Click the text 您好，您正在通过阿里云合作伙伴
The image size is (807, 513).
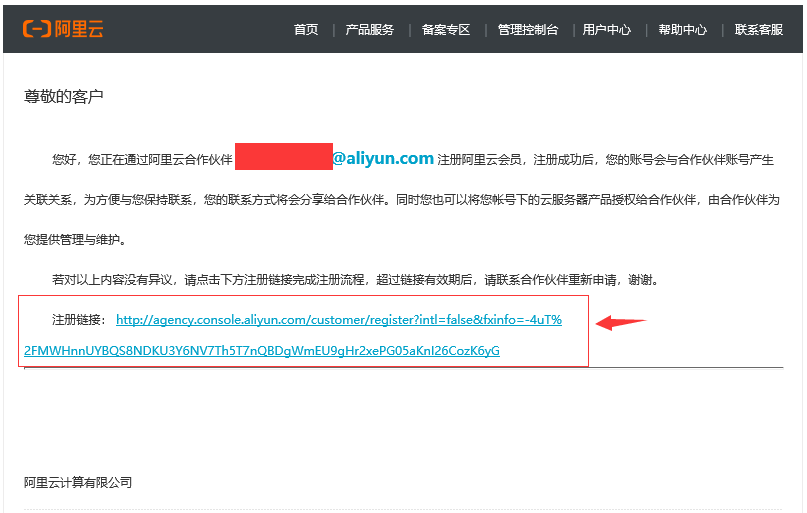click(x=142, y=160)
